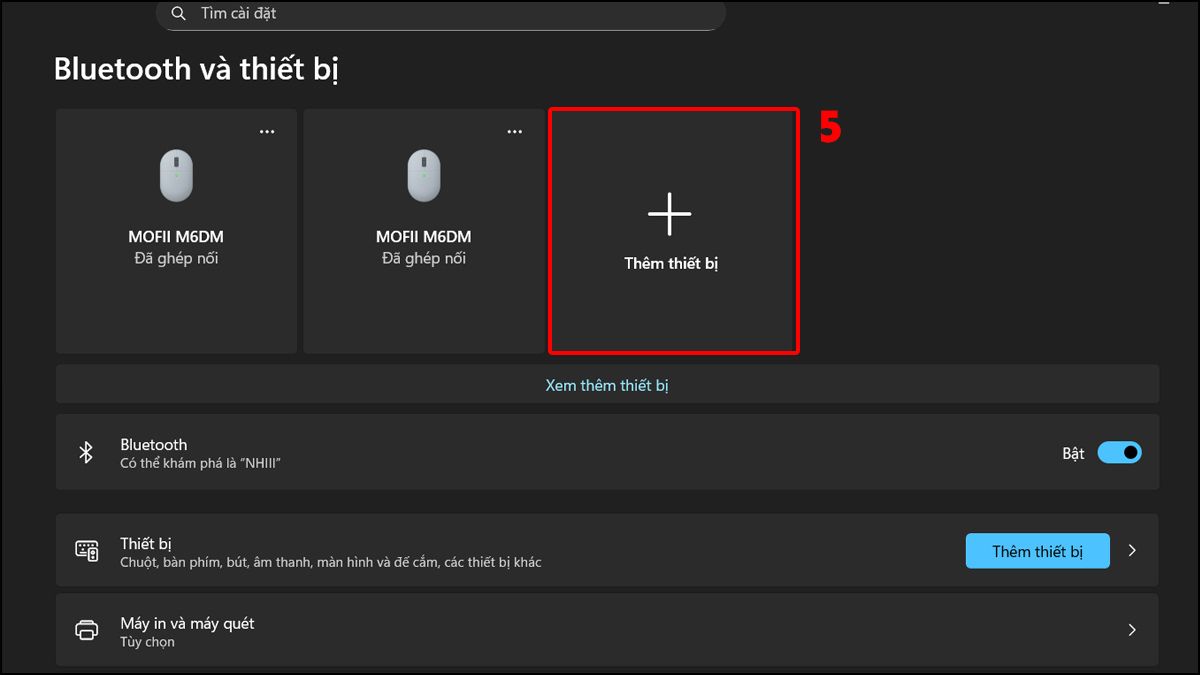Turn off the Bluetooth toggle switch
The width and height of the screenshot is (1200, 675).
(1119, 453)
